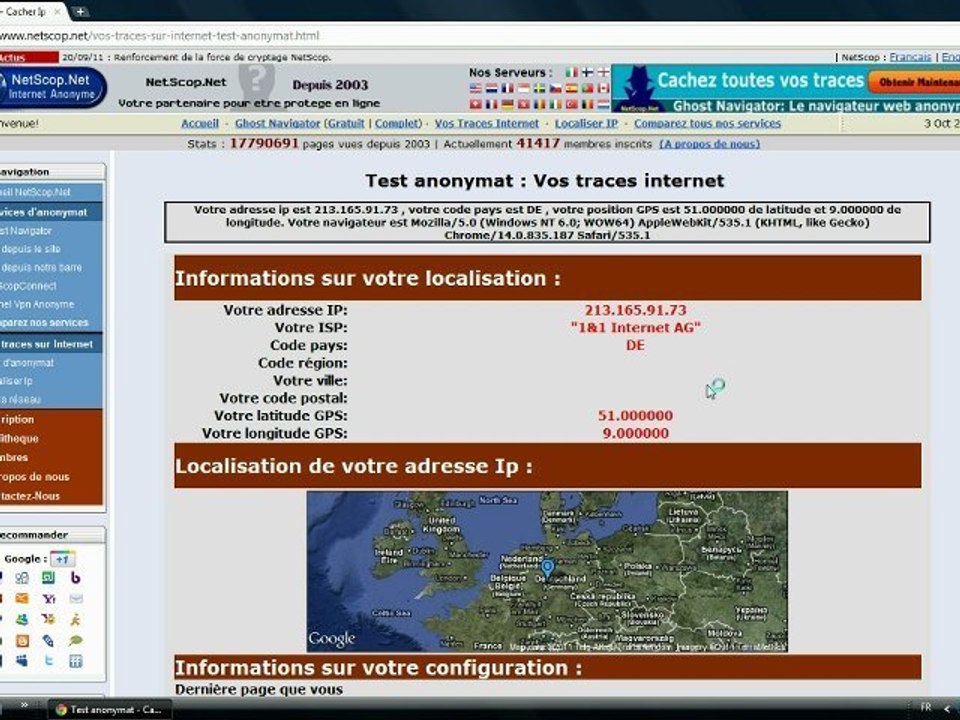The image size is (960, 720).
Task: Click the Cachez toutes vos traces banner
Action: 759,80
